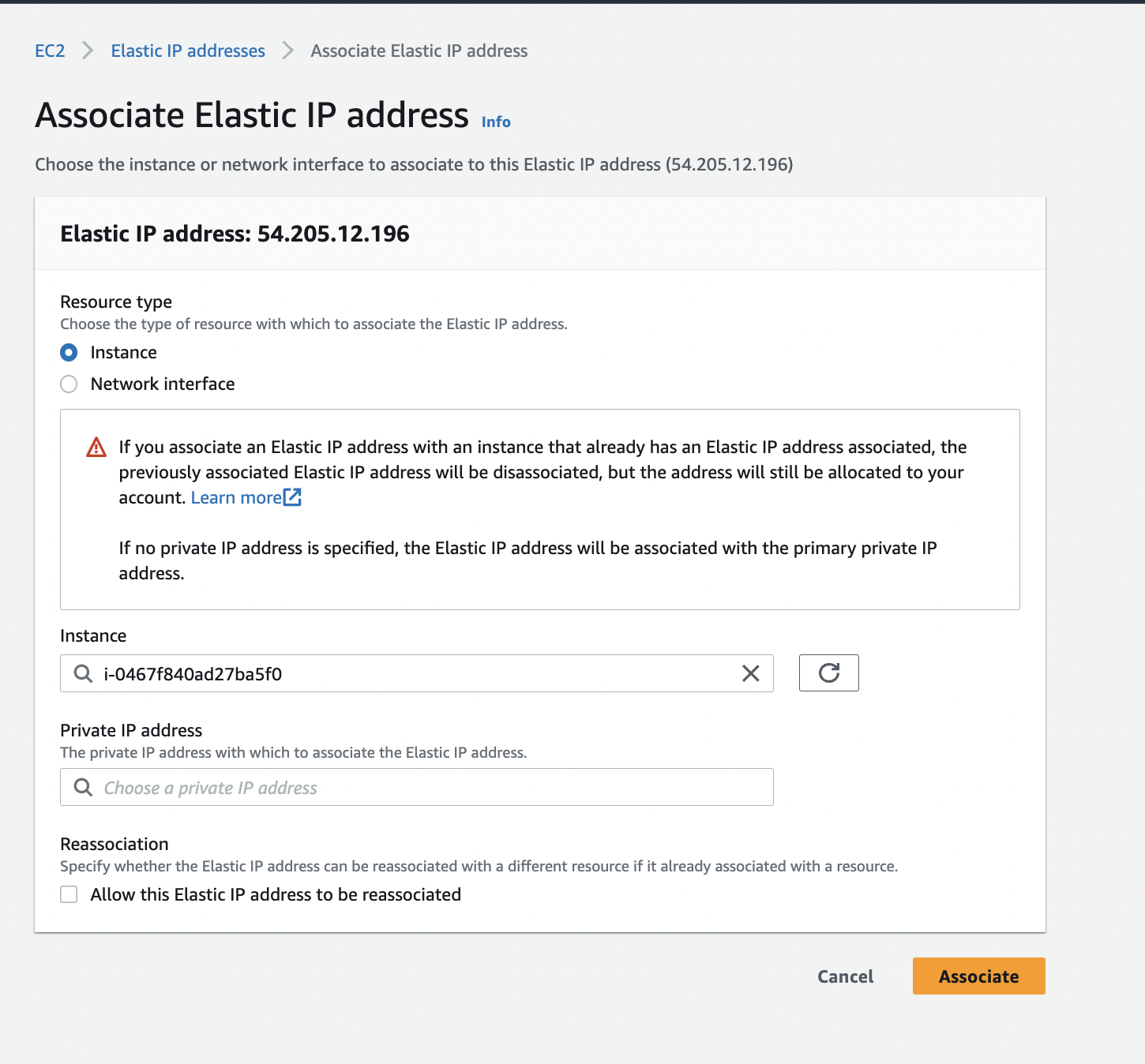Follow the Learn more link

235,497
